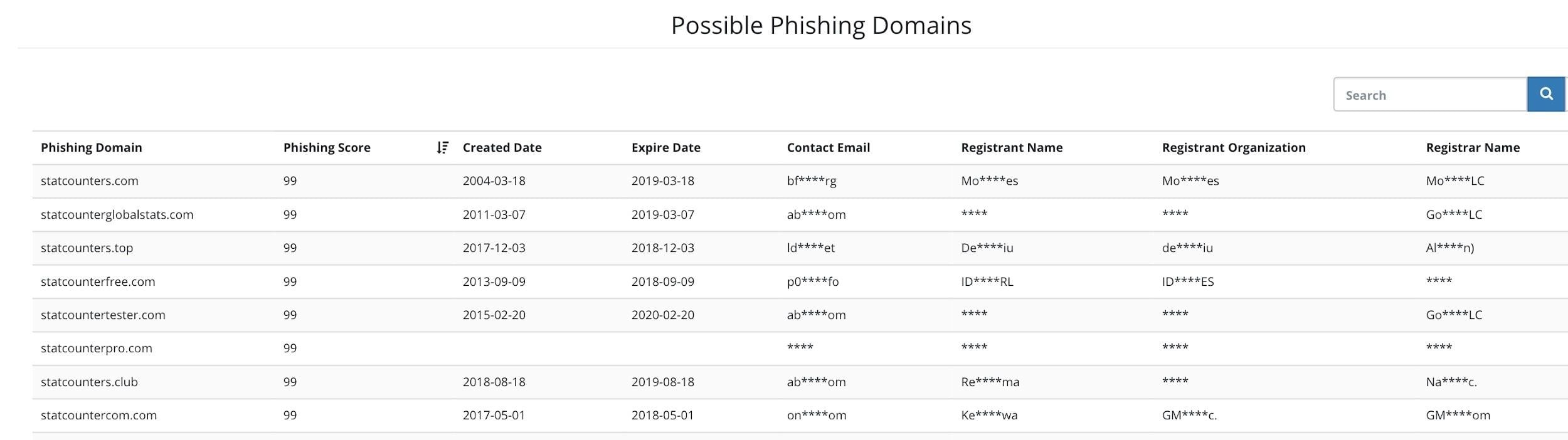This screenshot has width=1568, height=440.
Task: Click the Possible Phishing Domains heading
Action: click(820, 26)
